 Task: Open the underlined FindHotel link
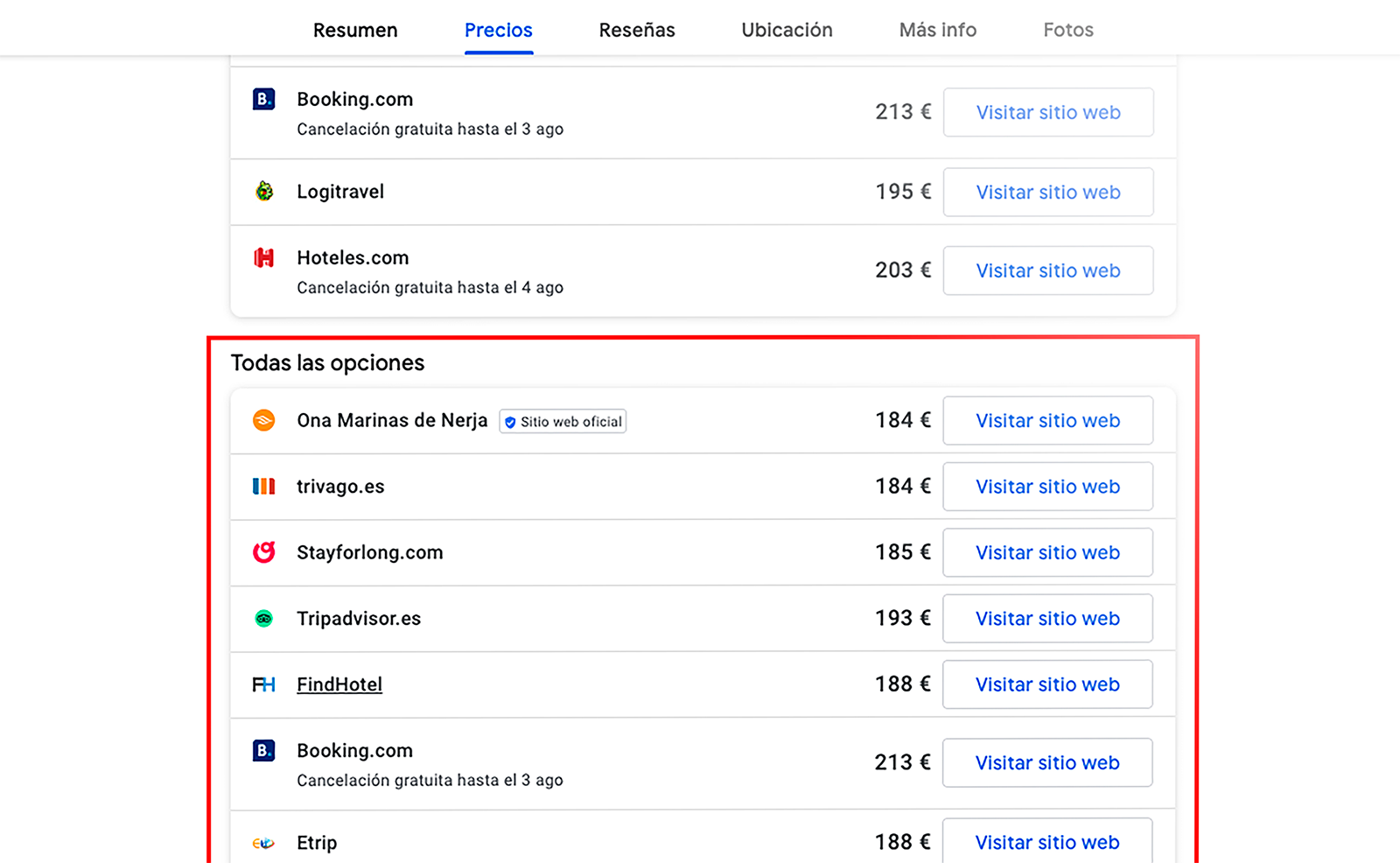point(339,684)
